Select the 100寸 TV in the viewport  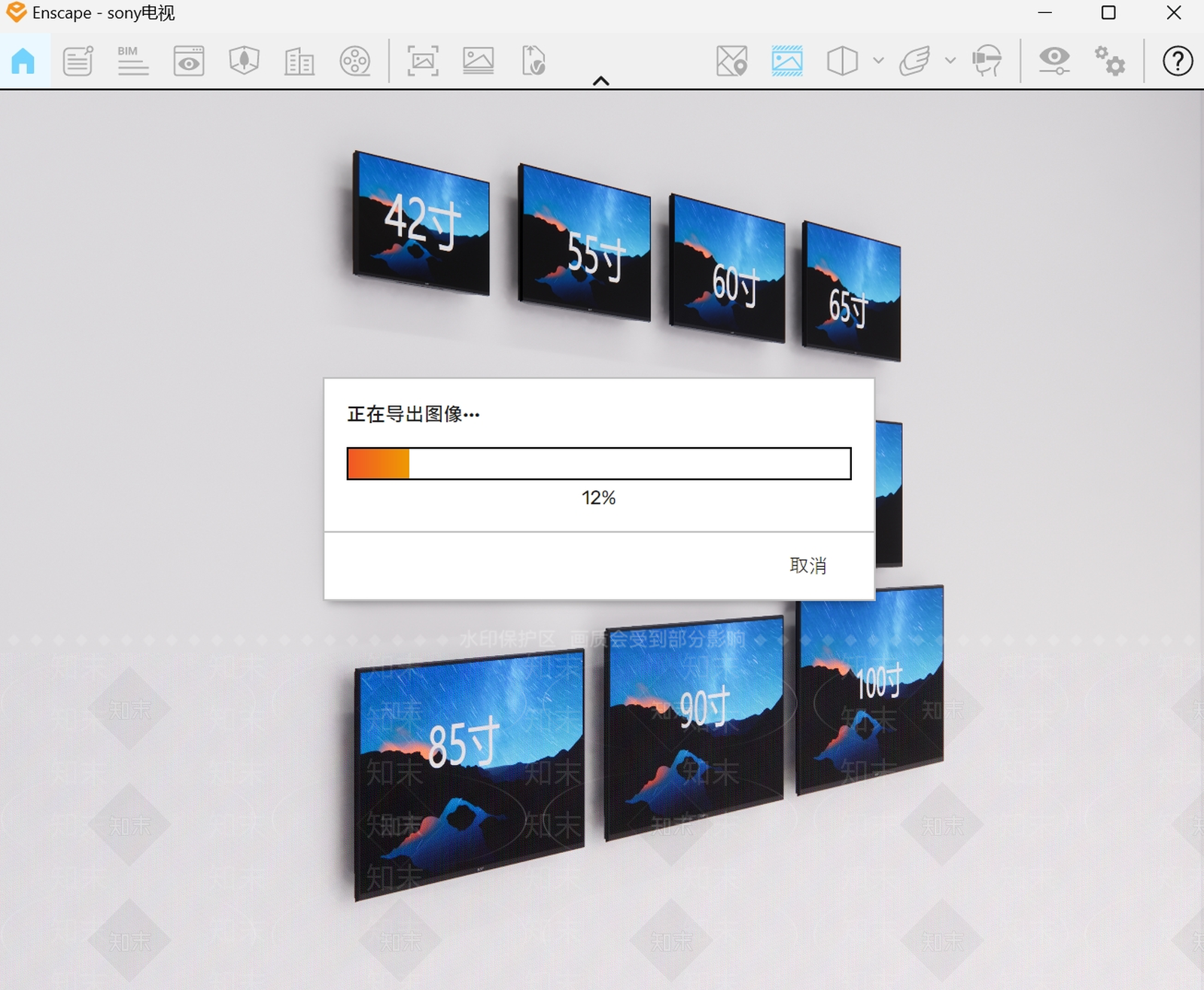click(x=870, y=690)
